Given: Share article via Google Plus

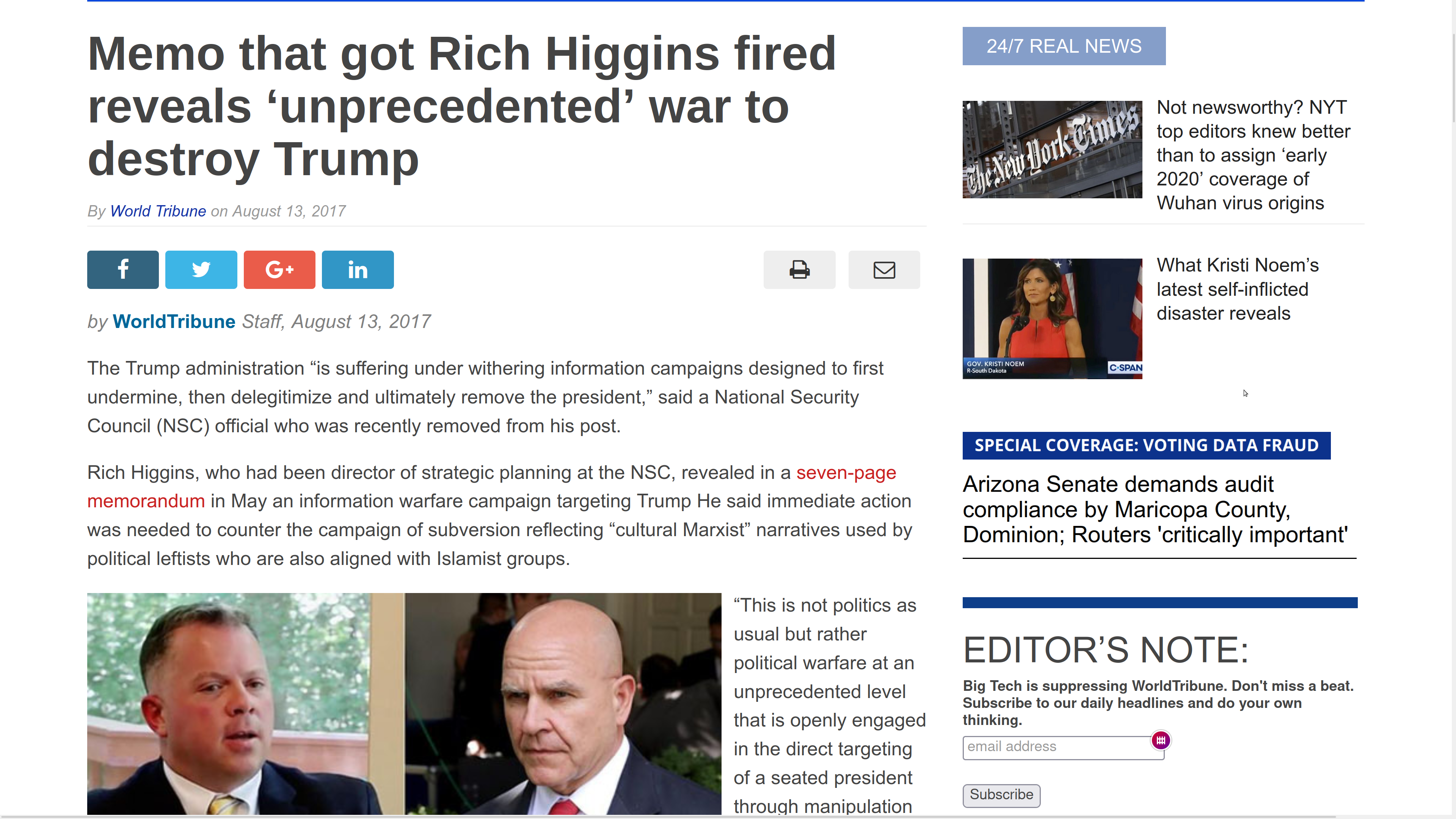Looking at the screenshot, I should pos(279,270).
